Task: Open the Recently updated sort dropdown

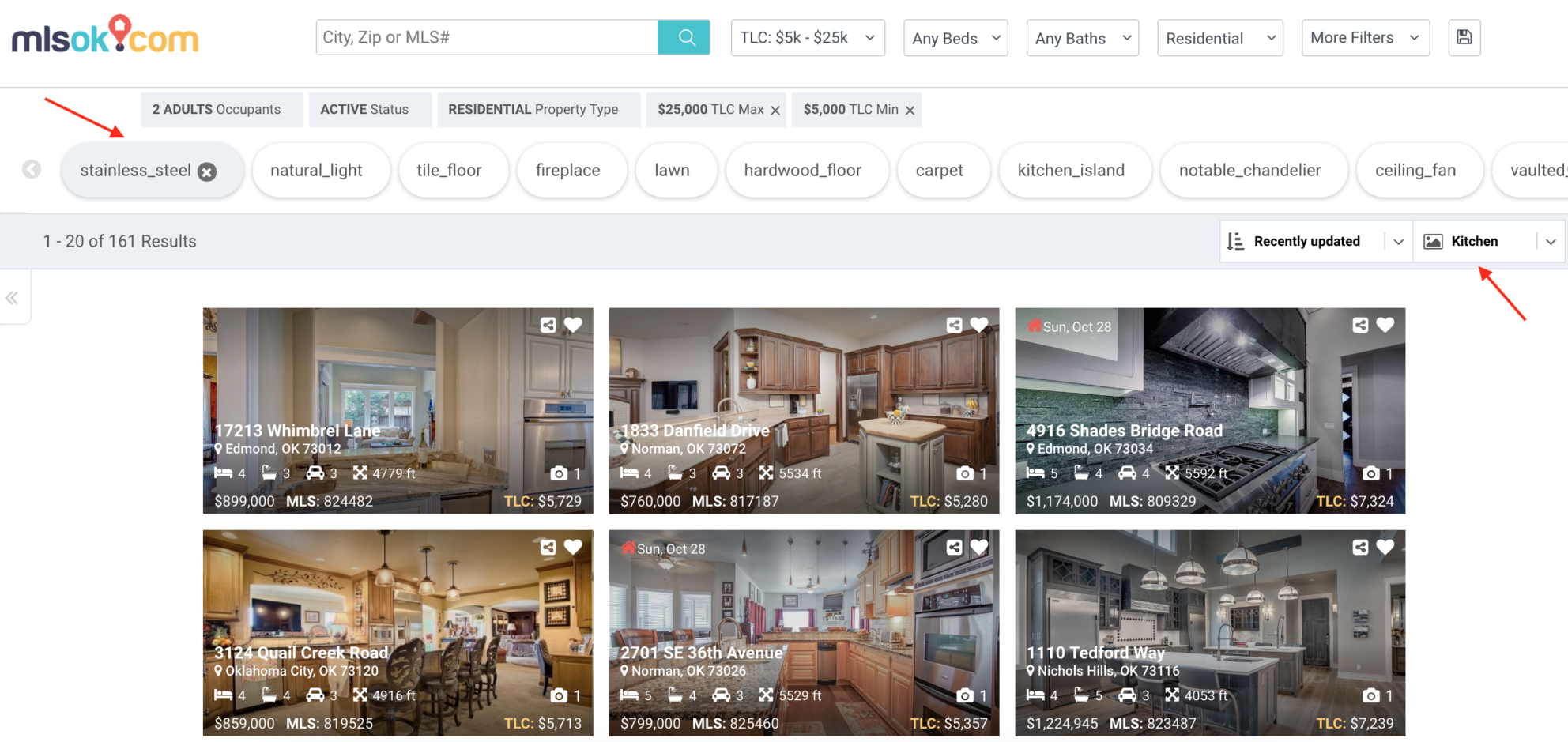Action: pyautogui.click(x=1399, y=241)
